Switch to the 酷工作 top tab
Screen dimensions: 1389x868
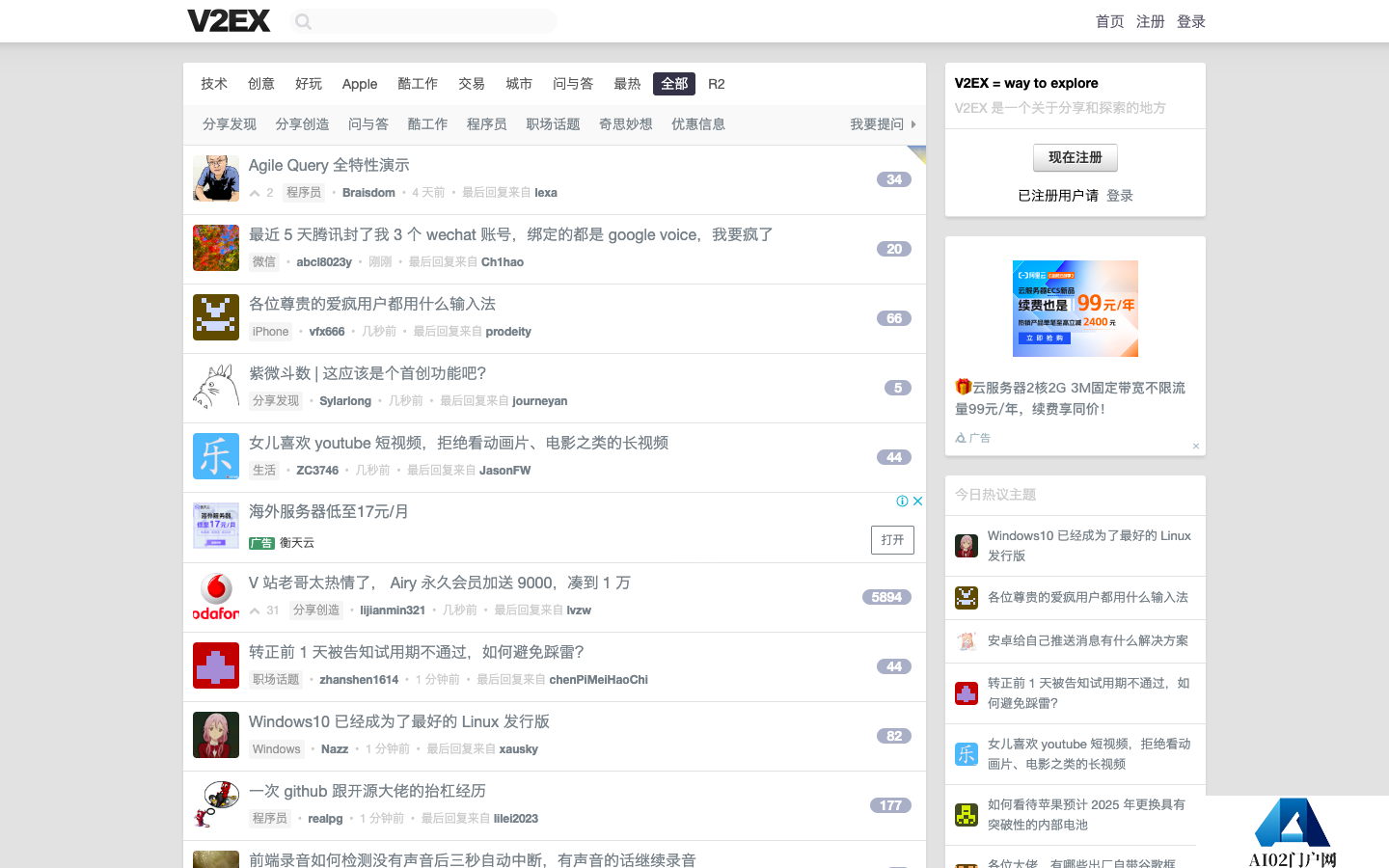pyautogui.click(x=418, y=84)
